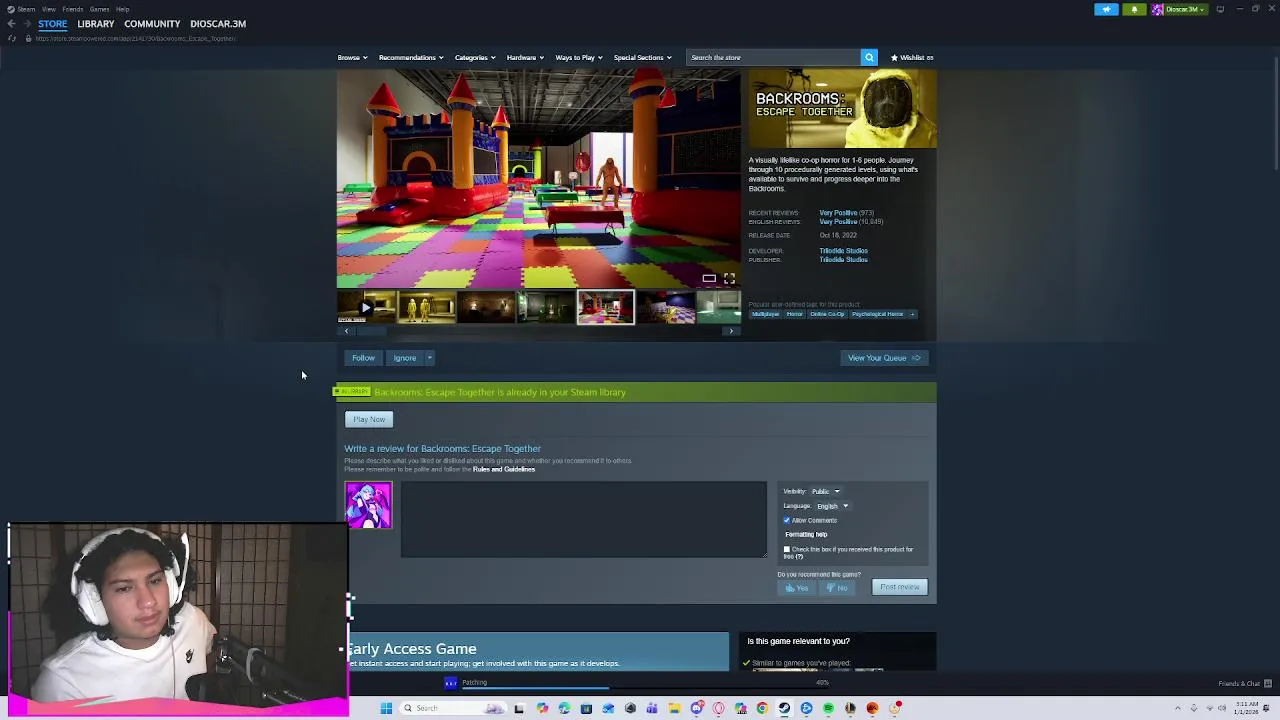Expand the Ignore options arrow
Image resolution: width=1280 pixels, height=720 pixels.
tap(429, 358)
